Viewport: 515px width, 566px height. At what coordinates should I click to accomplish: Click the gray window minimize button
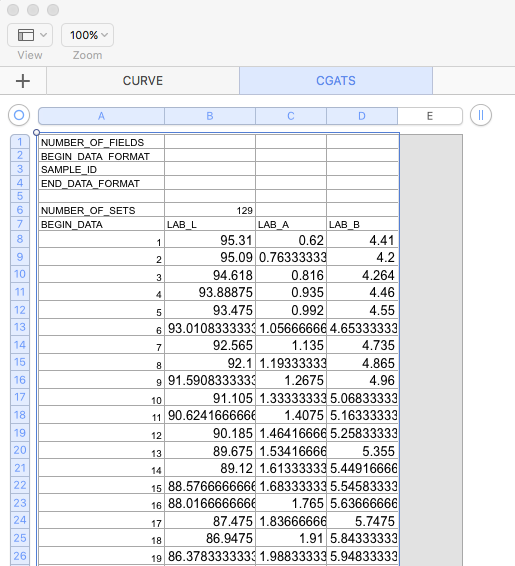click(x=33, y=10)
